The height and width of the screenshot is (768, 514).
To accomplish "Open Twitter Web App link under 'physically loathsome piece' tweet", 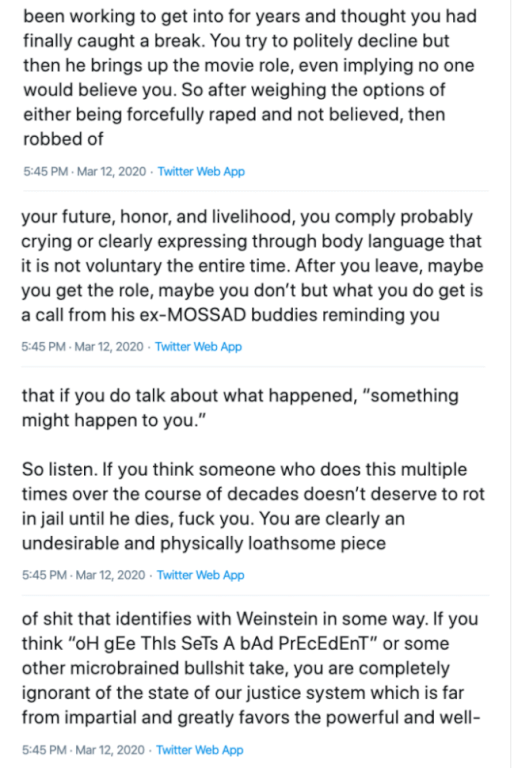I will 200,575.
